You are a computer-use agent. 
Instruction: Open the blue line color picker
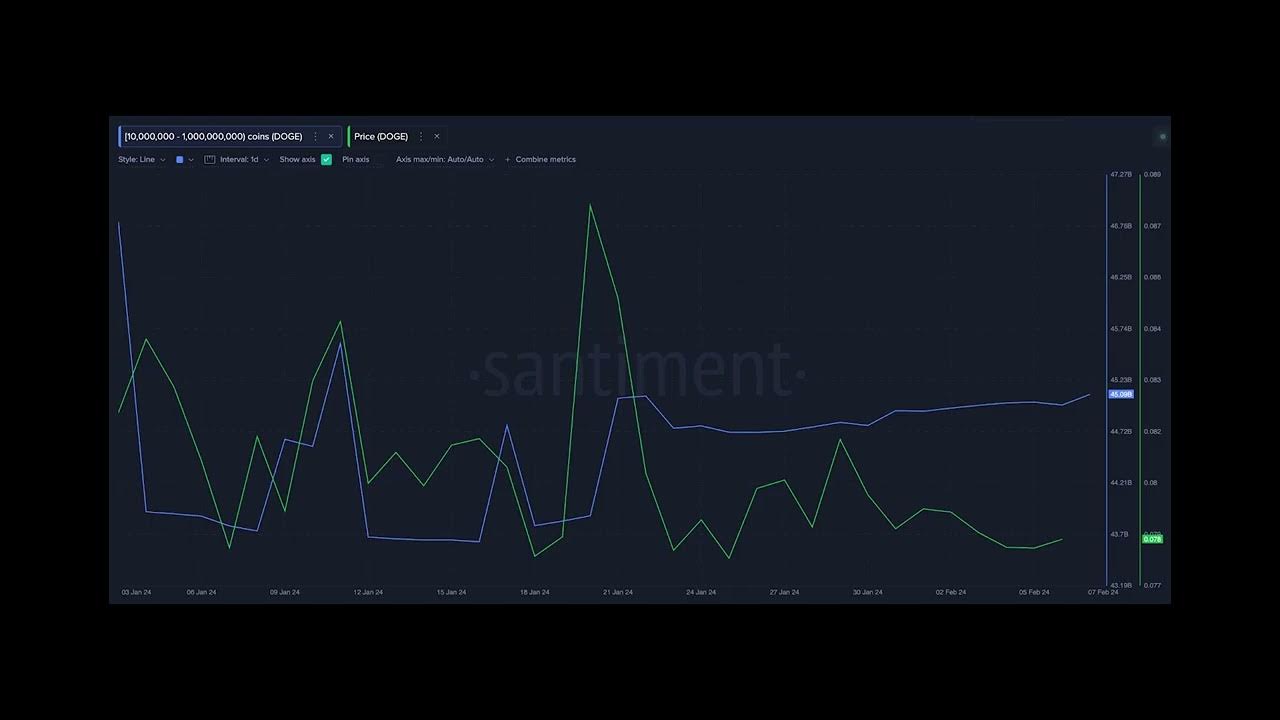[x=185, y=159]
